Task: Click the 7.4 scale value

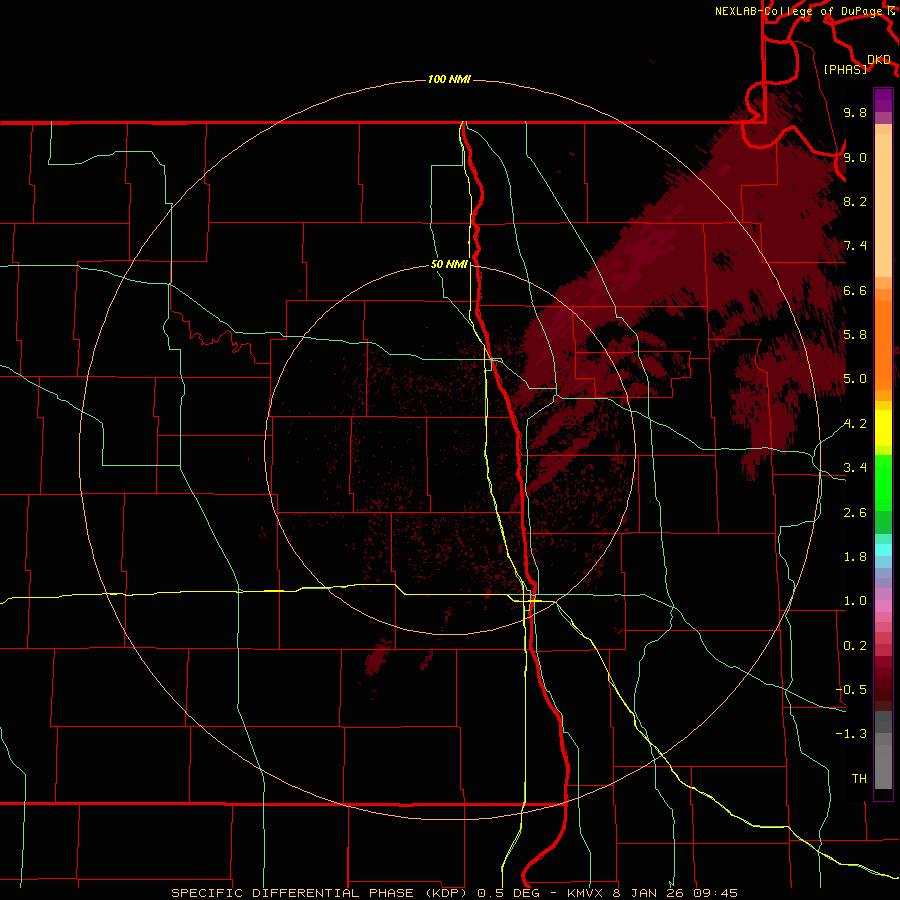Action: (855, 246)
